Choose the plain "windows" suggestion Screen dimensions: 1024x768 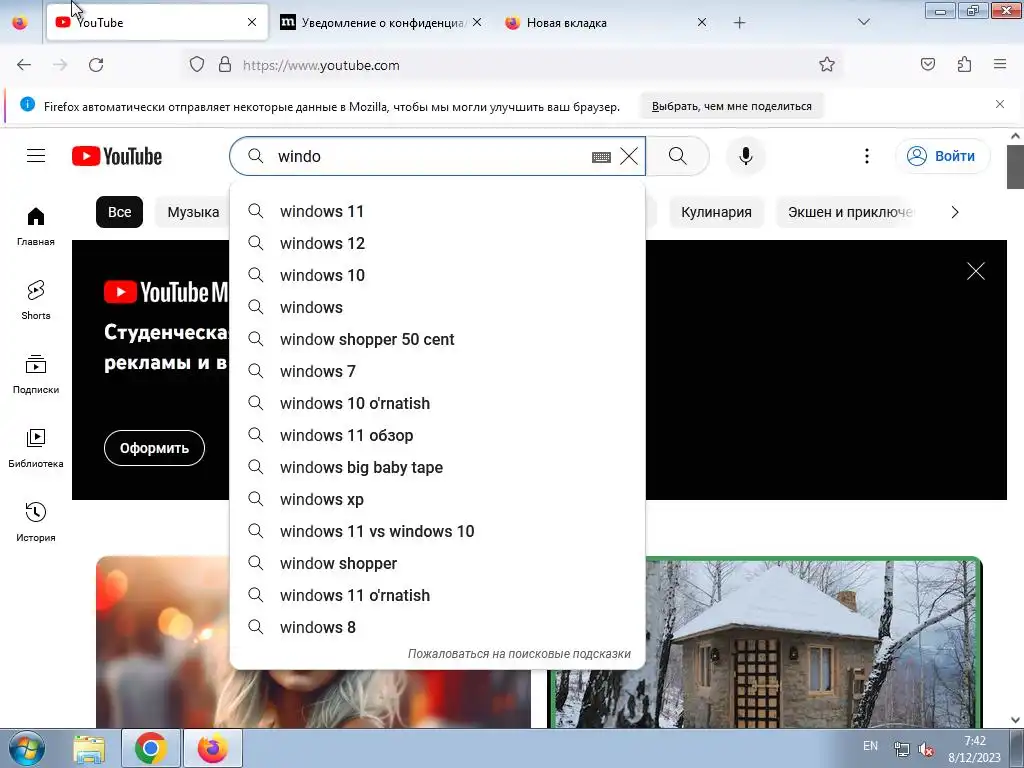438,308
